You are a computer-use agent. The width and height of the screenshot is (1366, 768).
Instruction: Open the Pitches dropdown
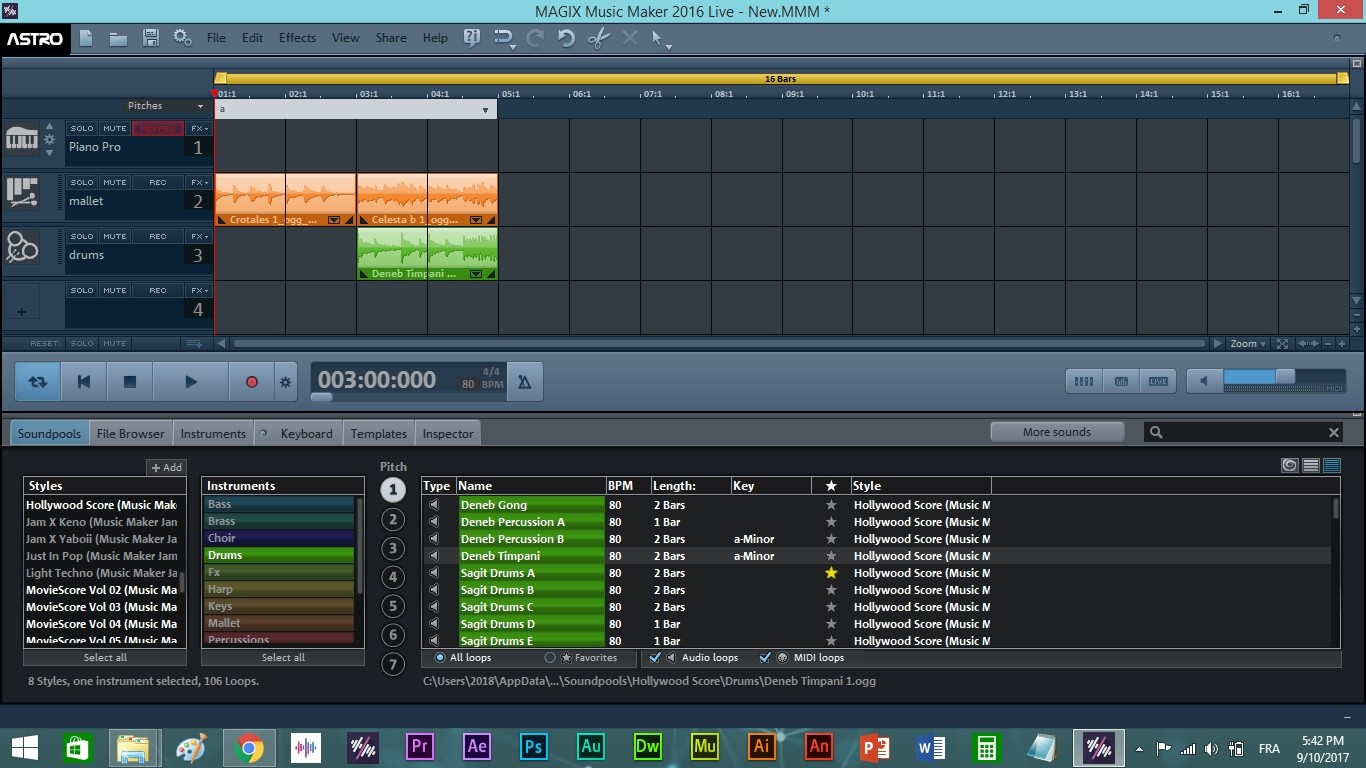(165, 106)
